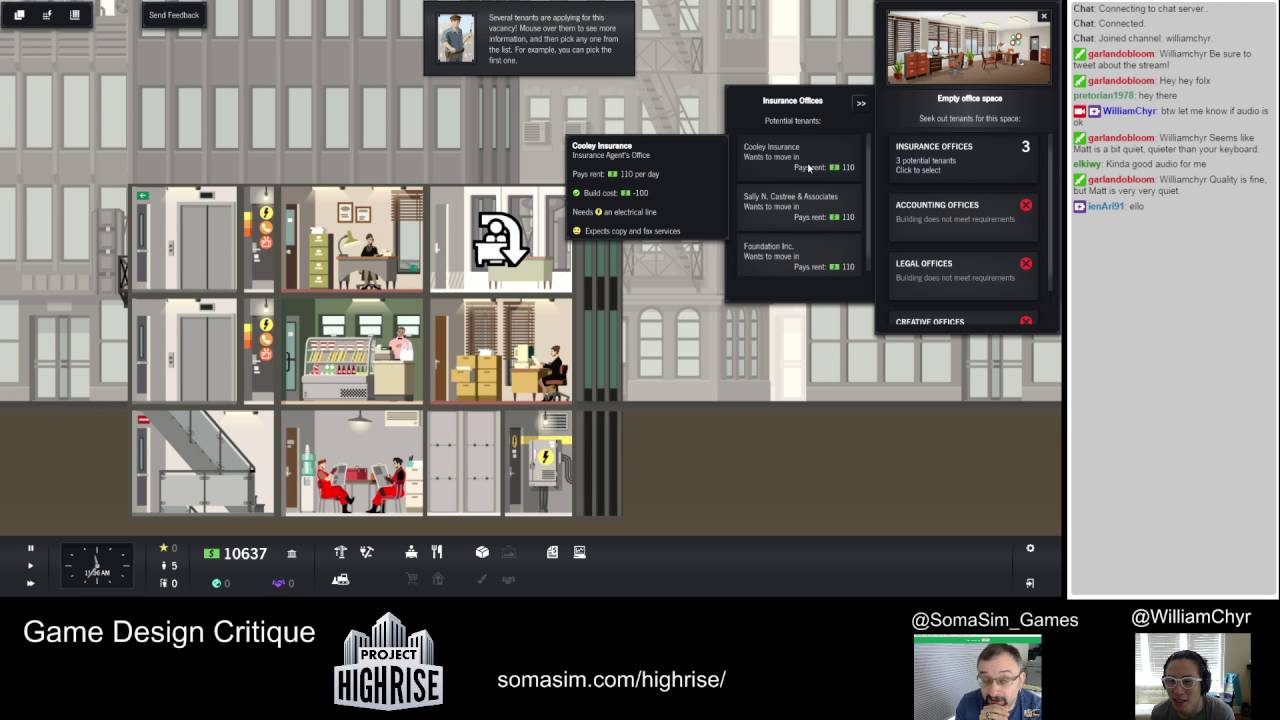The width and height of the screenshot is (1280, 720).
Task: Open the fork-and-knife restaurants category
Action: [x=437, y=552]
